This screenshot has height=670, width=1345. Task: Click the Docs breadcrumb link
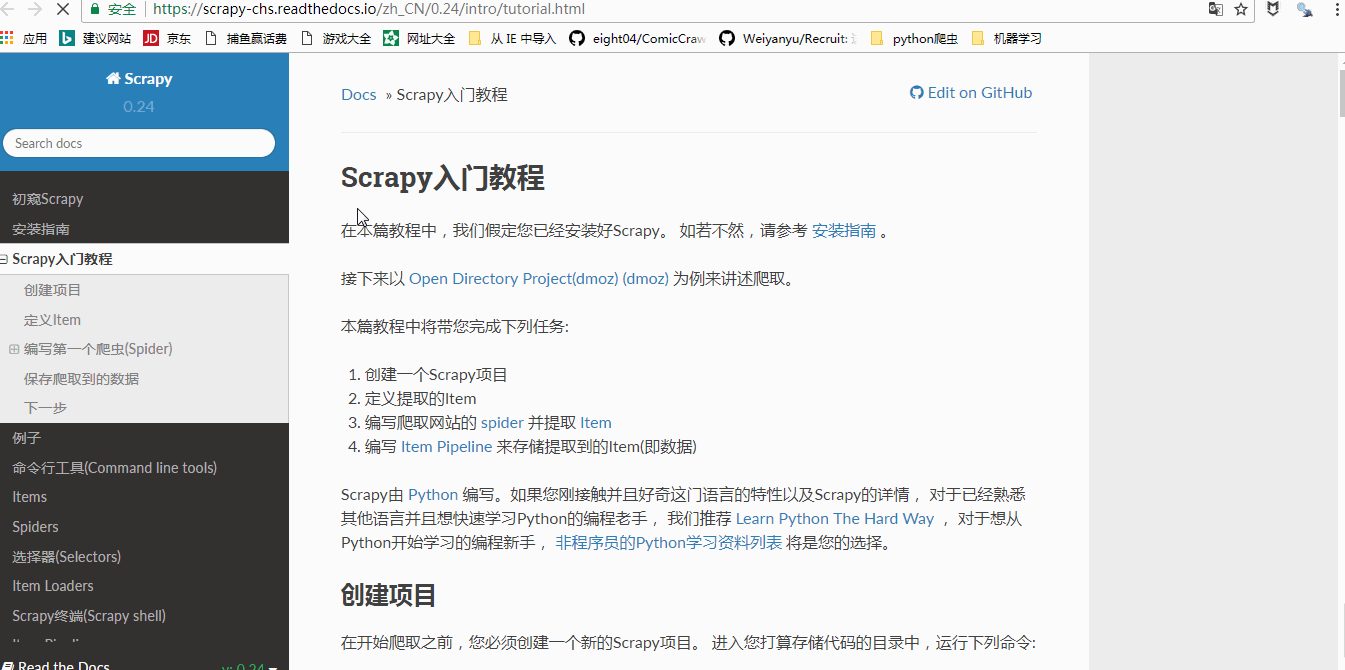(359, 95)
